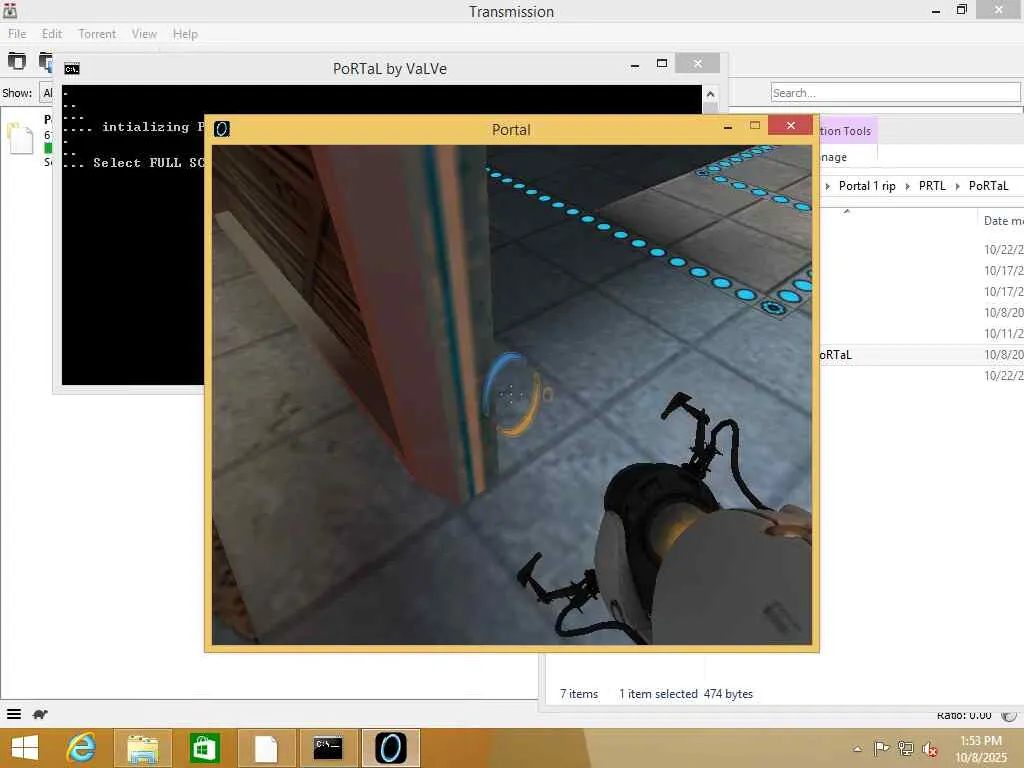Click the muted volume tray icon
The image size is (1024, 768).
930,748
